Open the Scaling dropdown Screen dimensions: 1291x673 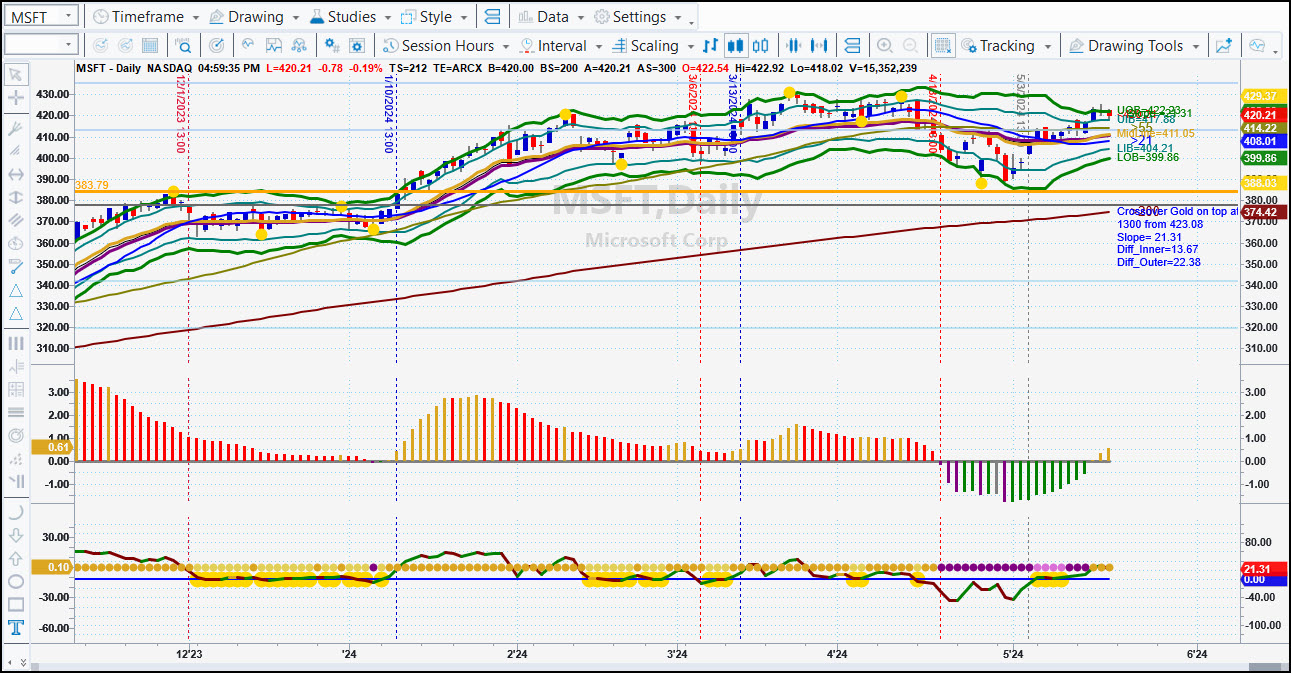coord(653,46)
